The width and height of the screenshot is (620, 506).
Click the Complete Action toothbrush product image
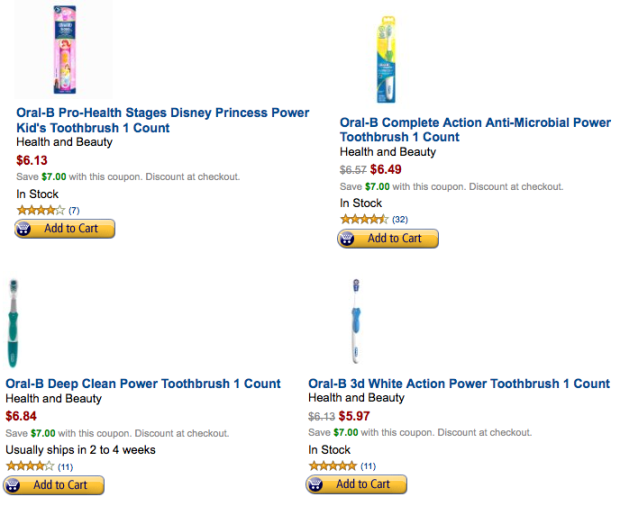[x=388, y=58]
